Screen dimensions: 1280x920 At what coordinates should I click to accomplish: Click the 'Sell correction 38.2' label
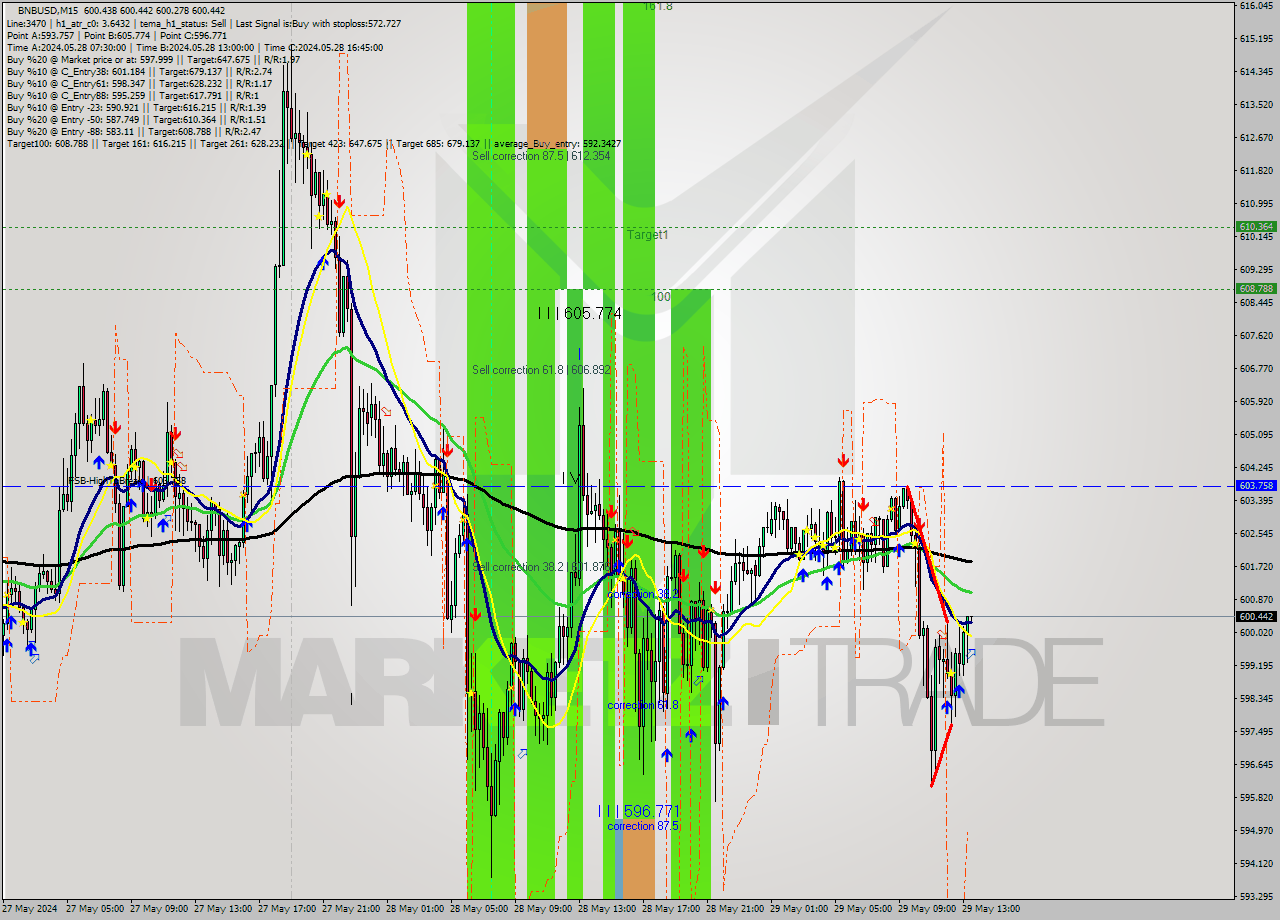(x=541, y=567)
